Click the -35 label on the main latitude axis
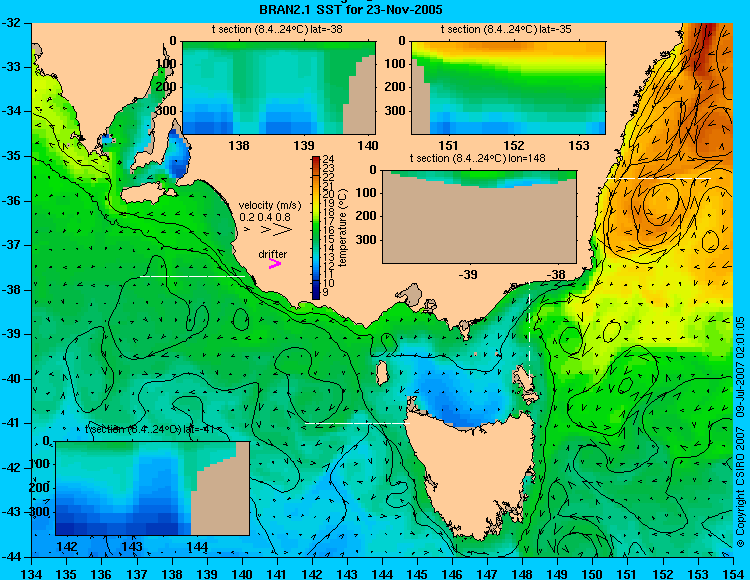Viewport: 750px width, 580px height. point(12,156)
